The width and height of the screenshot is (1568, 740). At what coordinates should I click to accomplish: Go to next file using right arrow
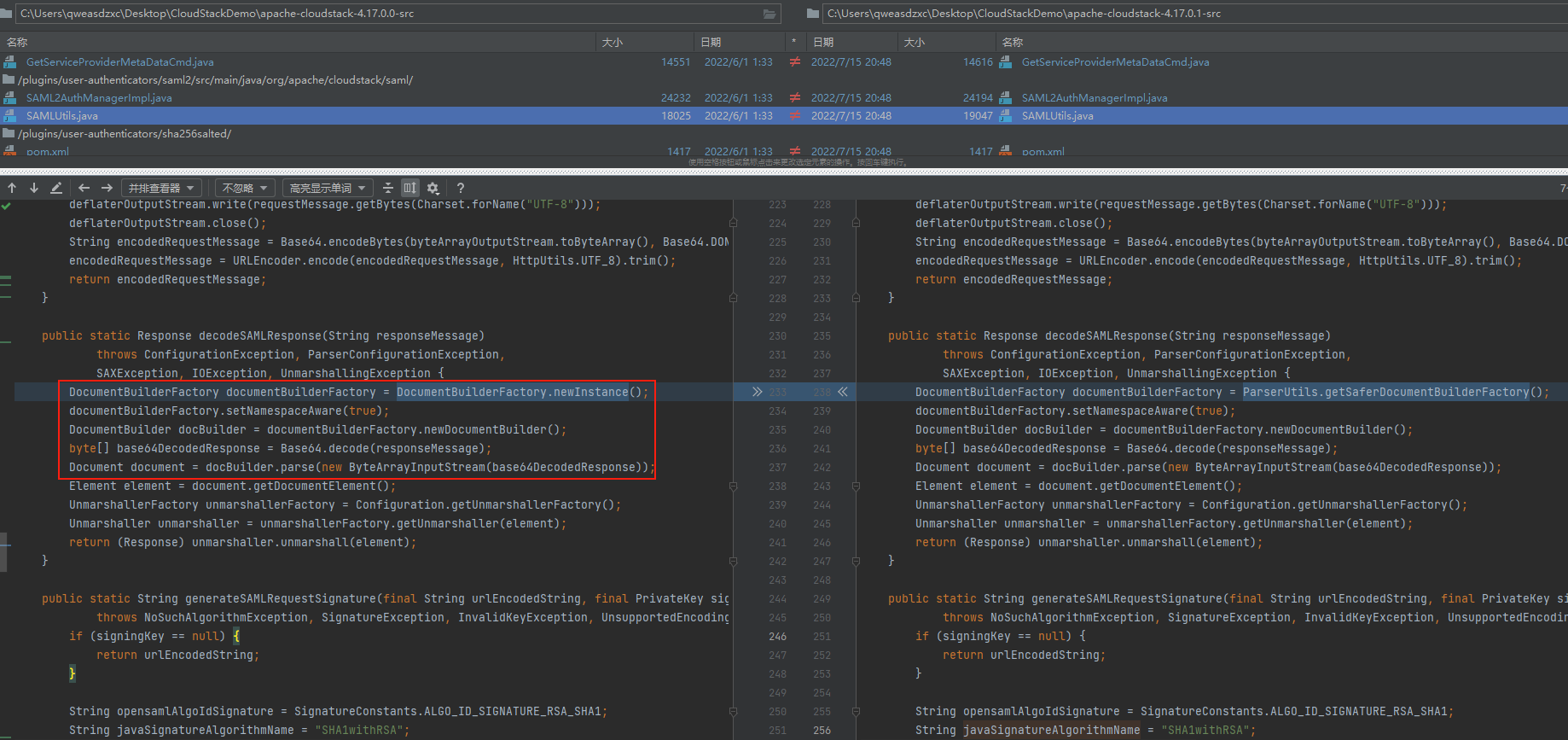(x=107, y=188)
